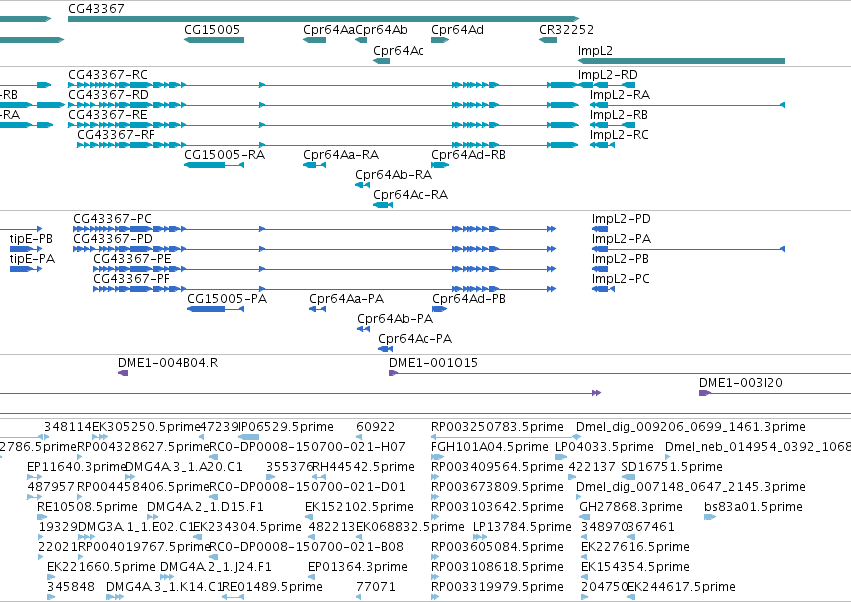Screen dimensions: 851x602
Task: Click the Dmel_dig_009206_0699_1461.3prime label
Action: 690,427
